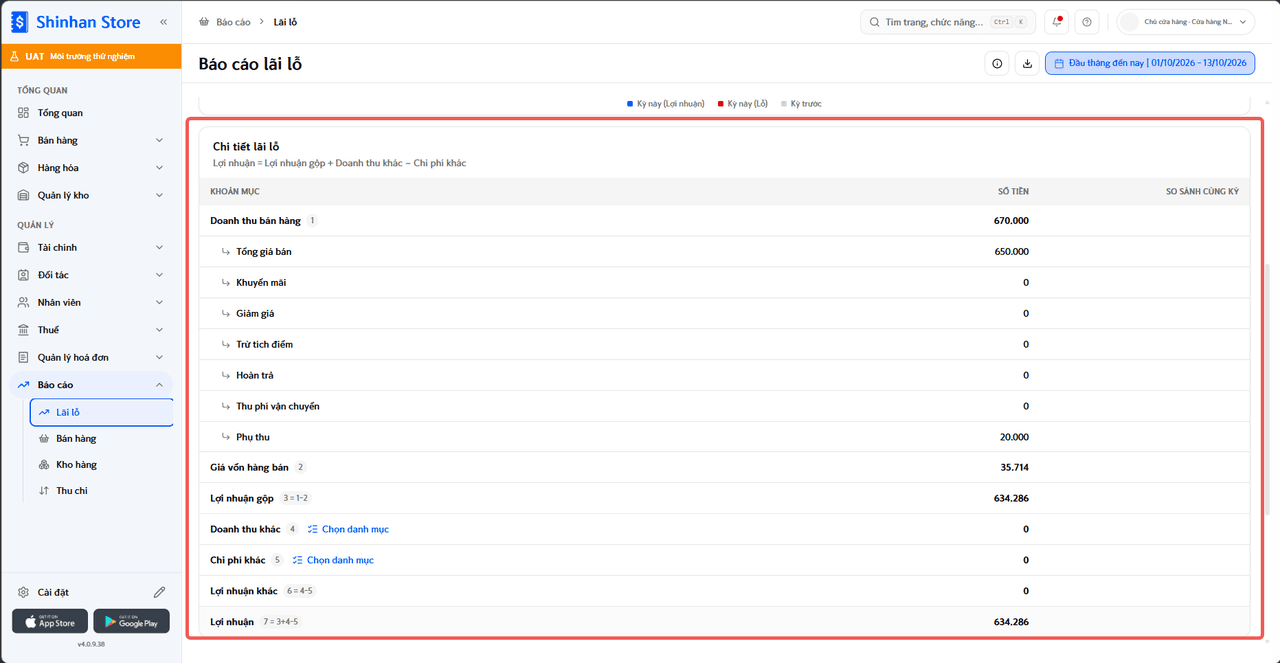Click Chọn danh mục beside Doanh thu khác
1280x663 pixels.
pyautogui.click(x=348, y=529)
